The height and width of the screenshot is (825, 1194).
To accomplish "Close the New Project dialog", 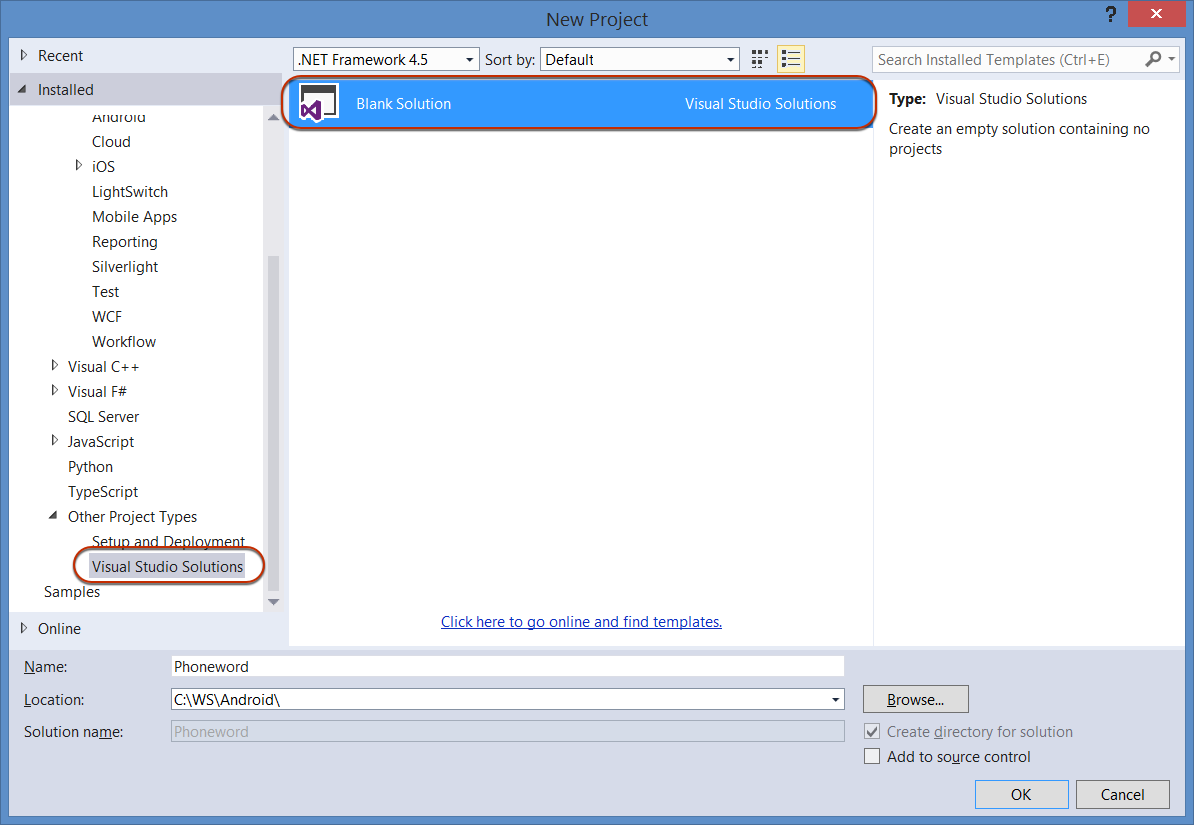I will click(x=1156, y=15).
